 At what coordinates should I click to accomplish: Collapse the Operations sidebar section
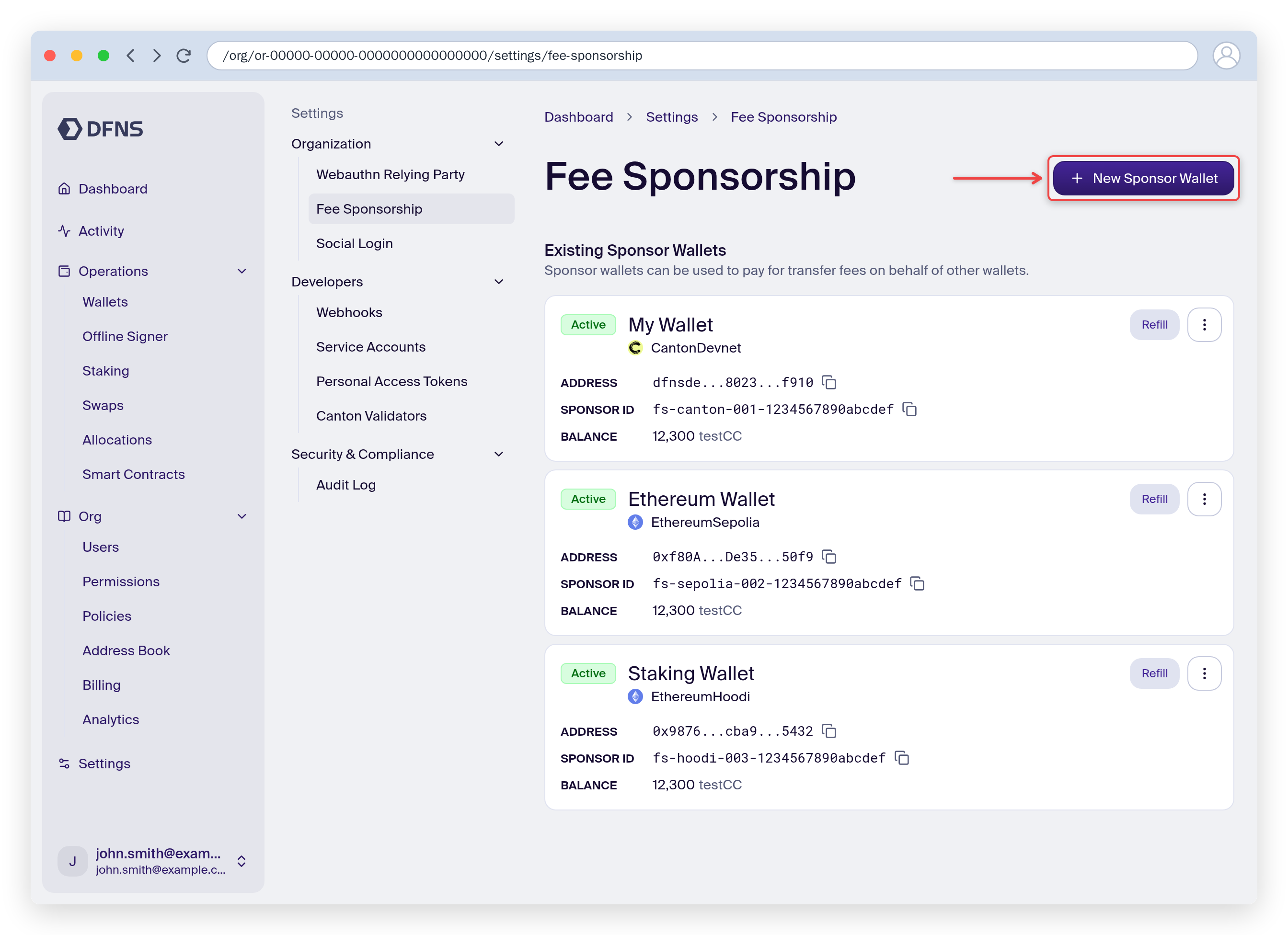coord(242,271)
